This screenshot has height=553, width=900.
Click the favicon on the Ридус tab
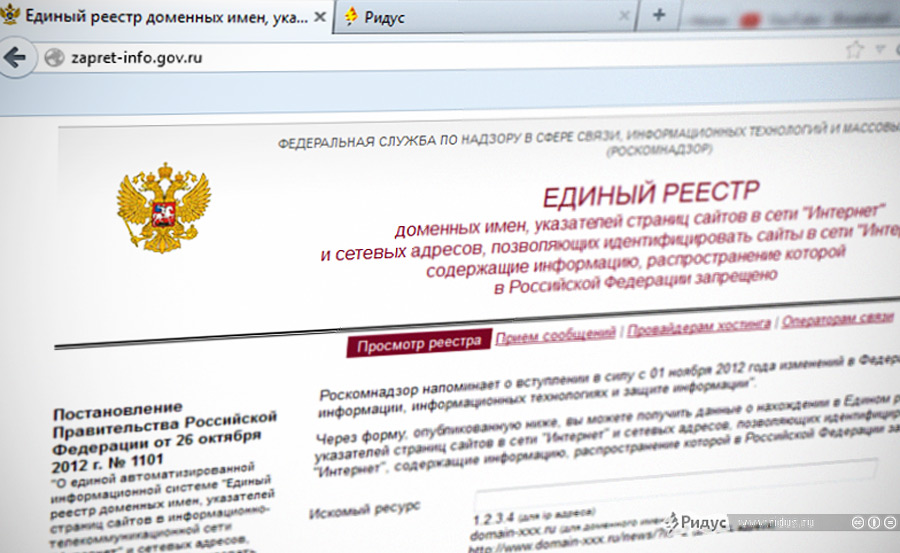click(x=350, y=16)
